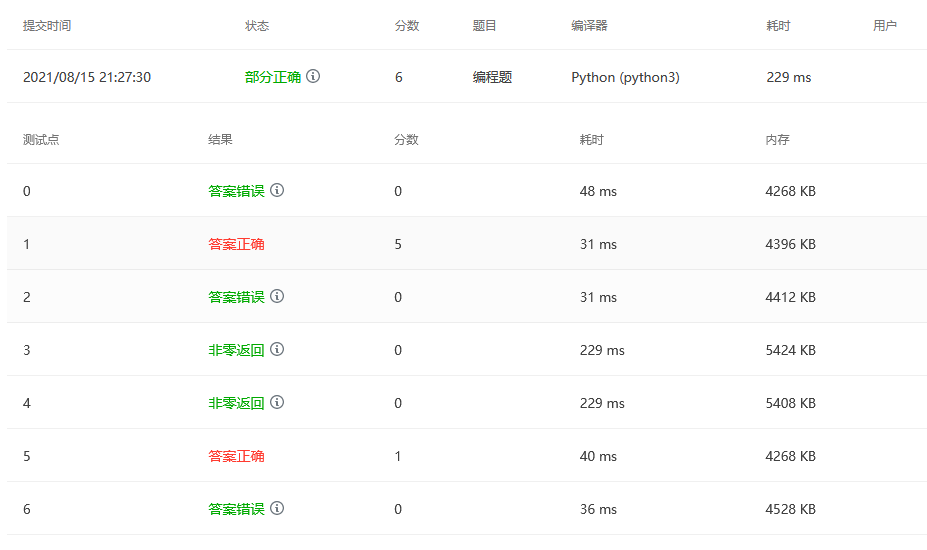
Task: Click memory value 4396 KB
Action: point(790,244)
